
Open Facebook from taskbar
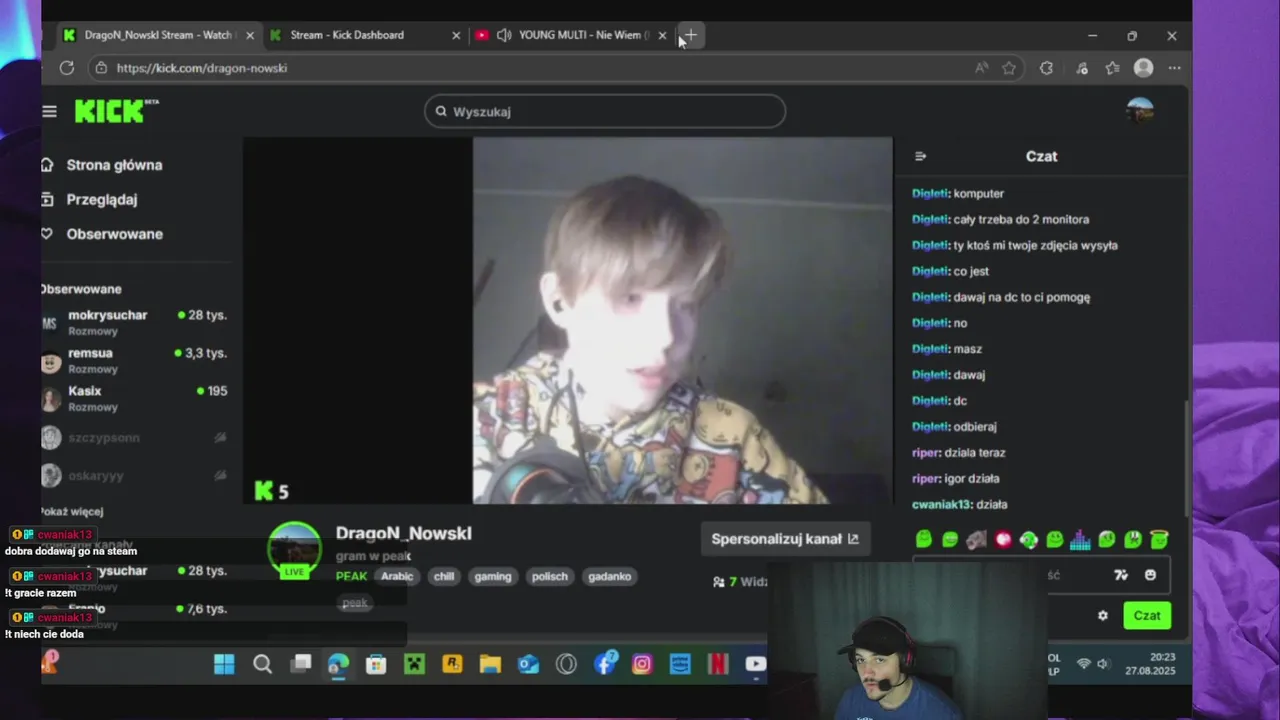(x=605, y=663)
